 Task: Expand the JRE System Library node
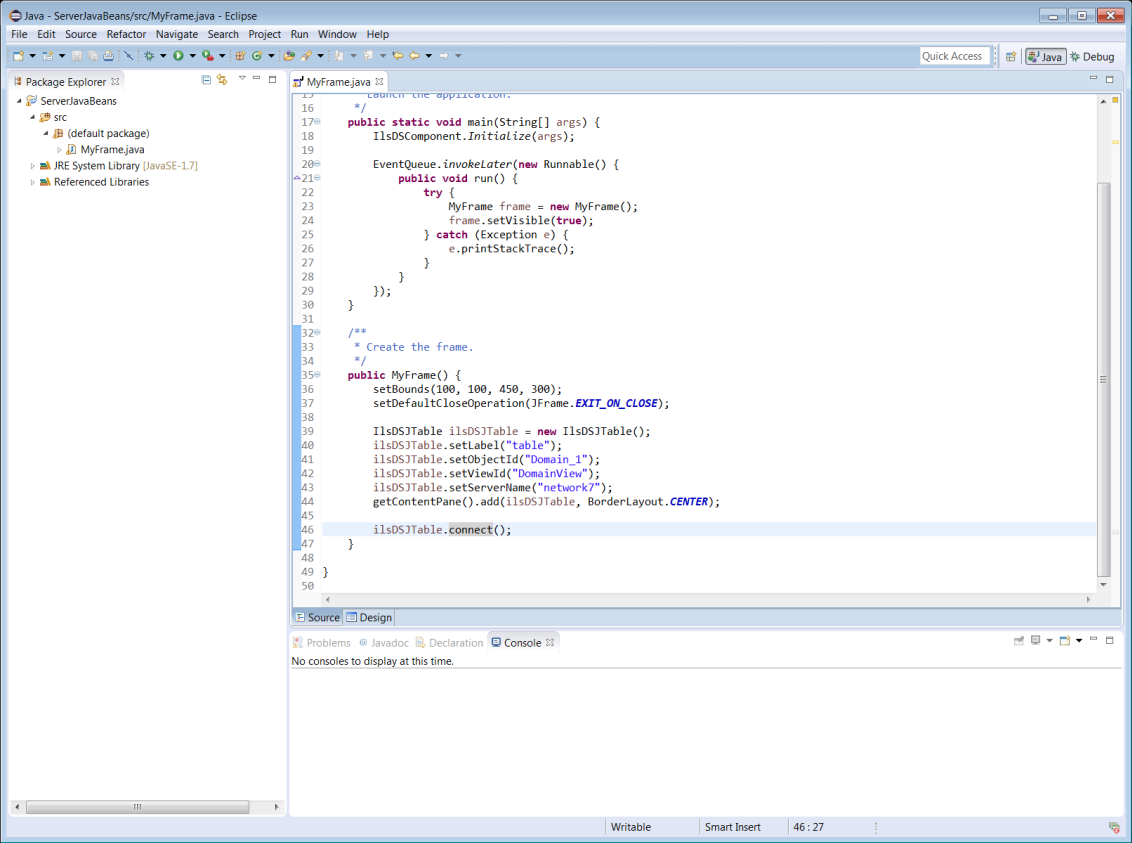pyautogui.click(x=32, y=166)
